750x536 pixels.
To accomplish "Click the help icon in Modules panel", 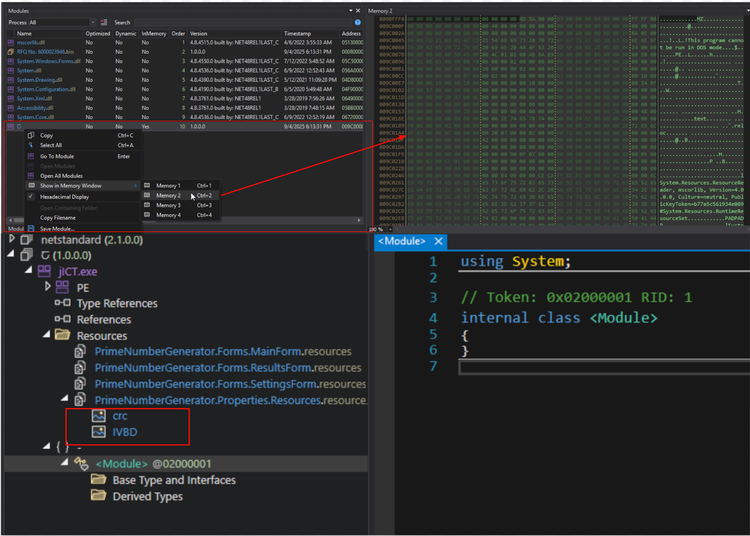I will click(357, 21).
